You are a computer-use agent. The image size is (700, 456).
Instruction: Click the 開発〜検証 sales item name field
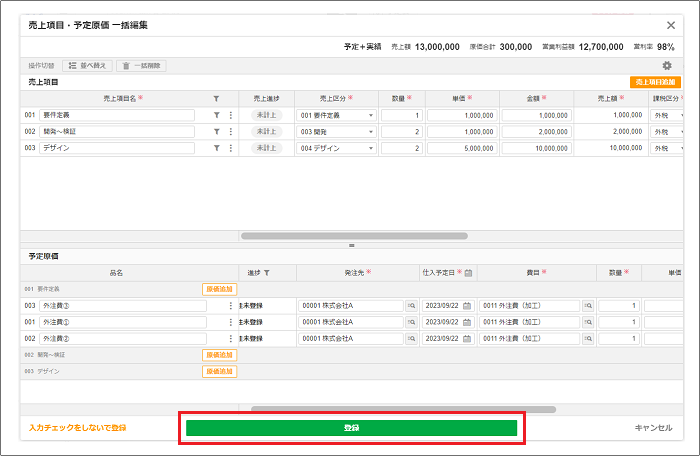click(x=117, y=132)
